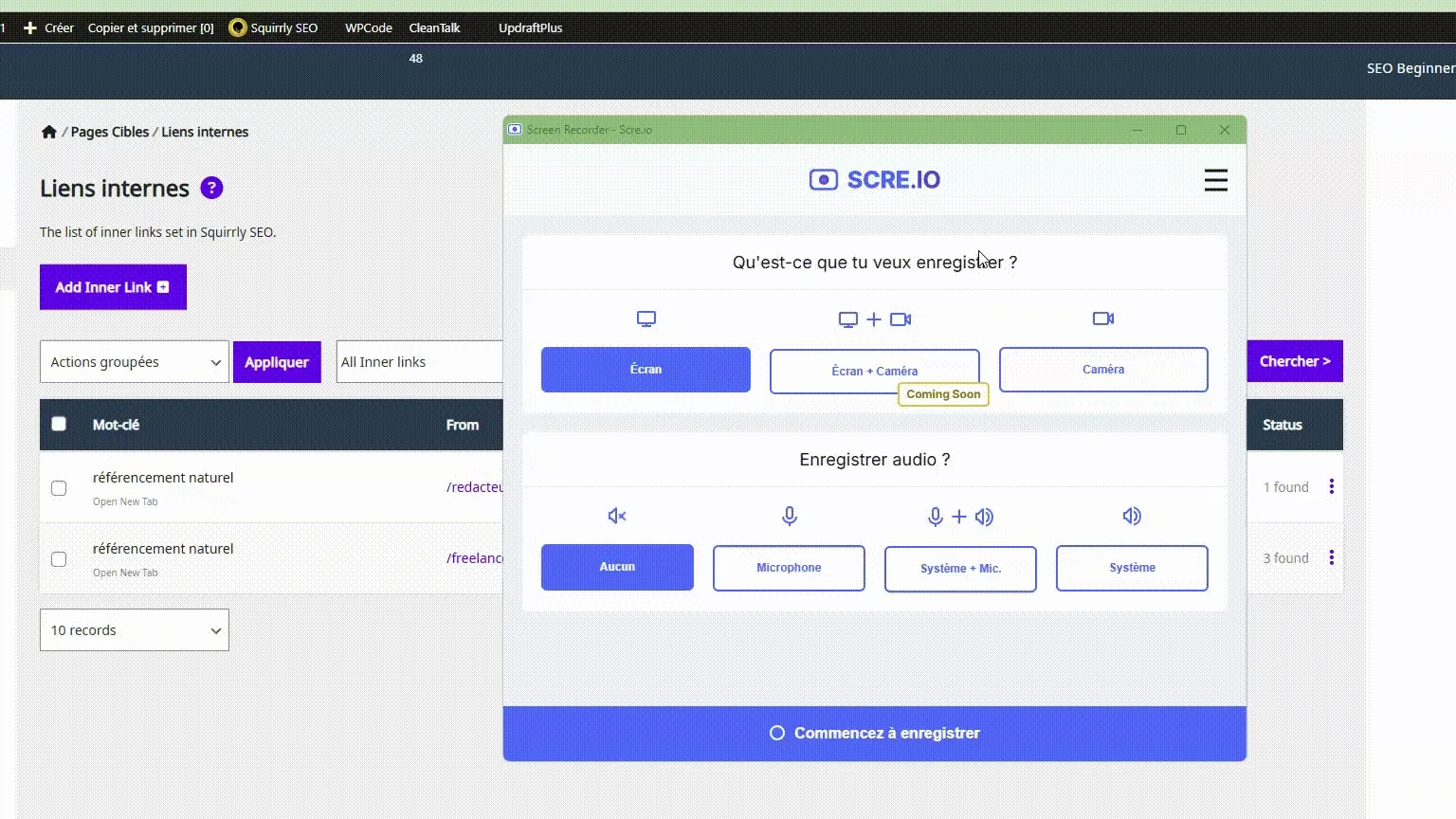Open the purple help question mark
The width and height of the screenshot is (1456, 819).
tap(211, 188)
